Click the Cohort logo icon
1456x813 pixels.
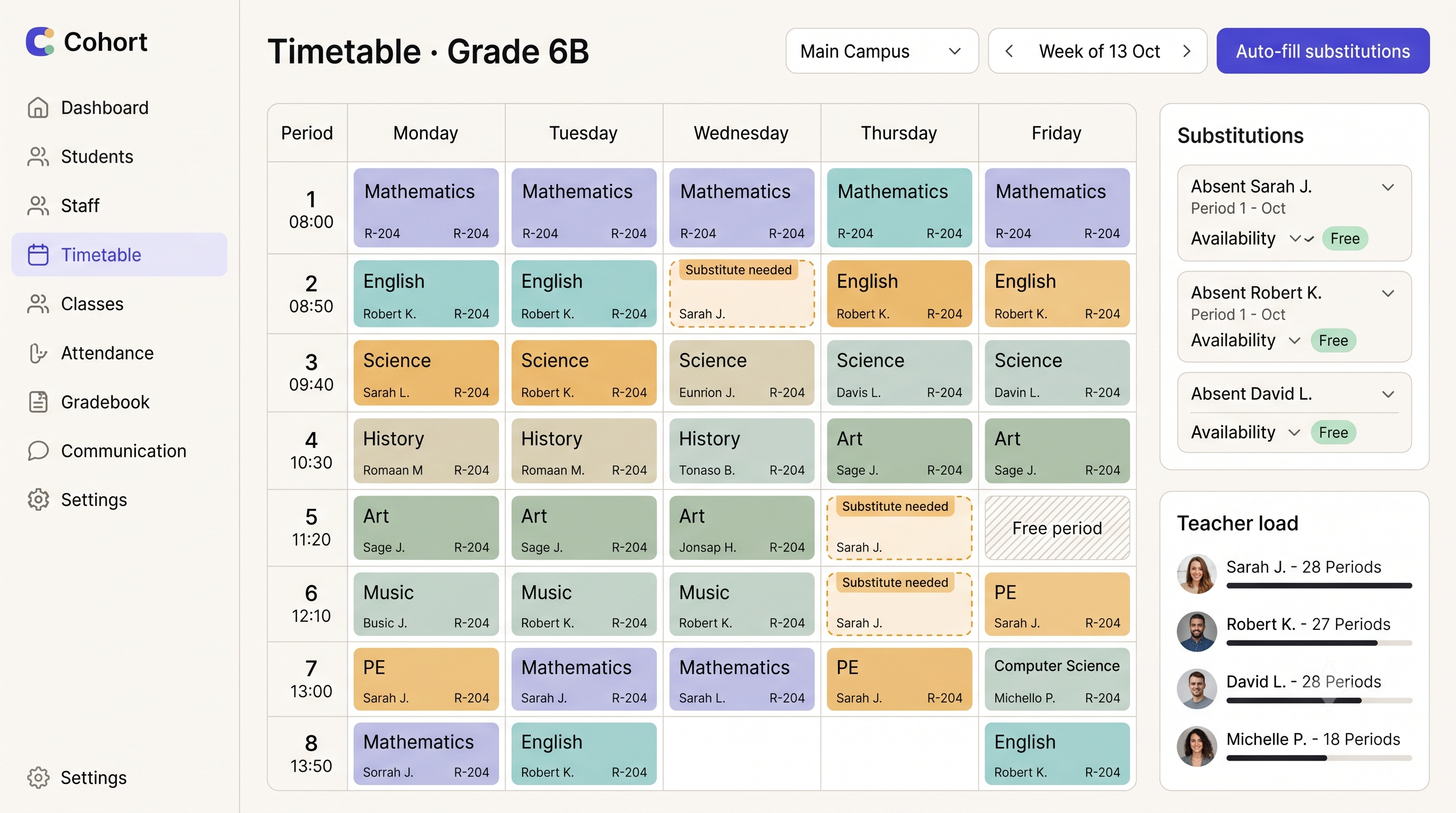pos(40,42)
